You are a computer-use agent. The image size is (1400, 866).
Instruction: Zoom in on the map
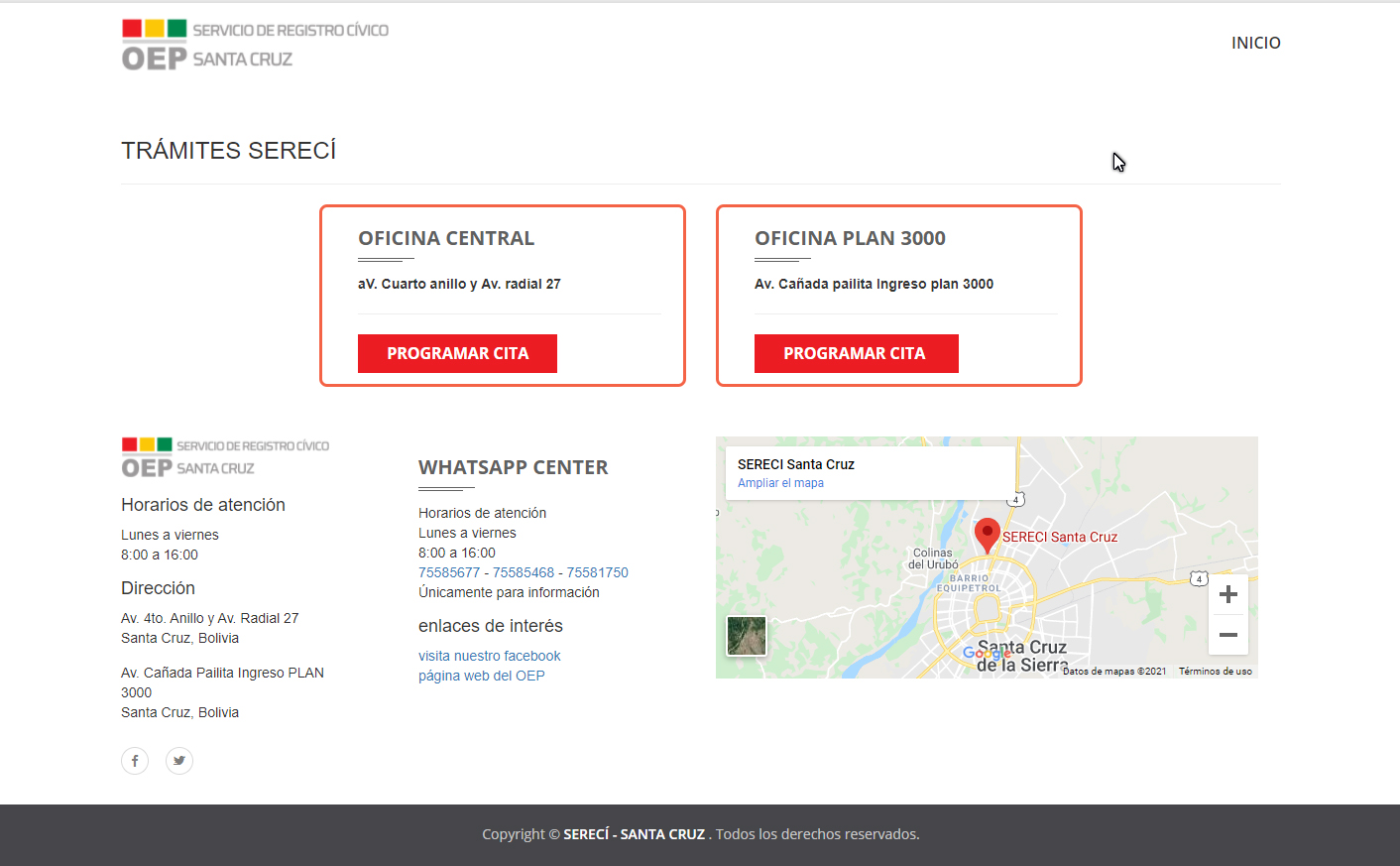(1227, 594)
